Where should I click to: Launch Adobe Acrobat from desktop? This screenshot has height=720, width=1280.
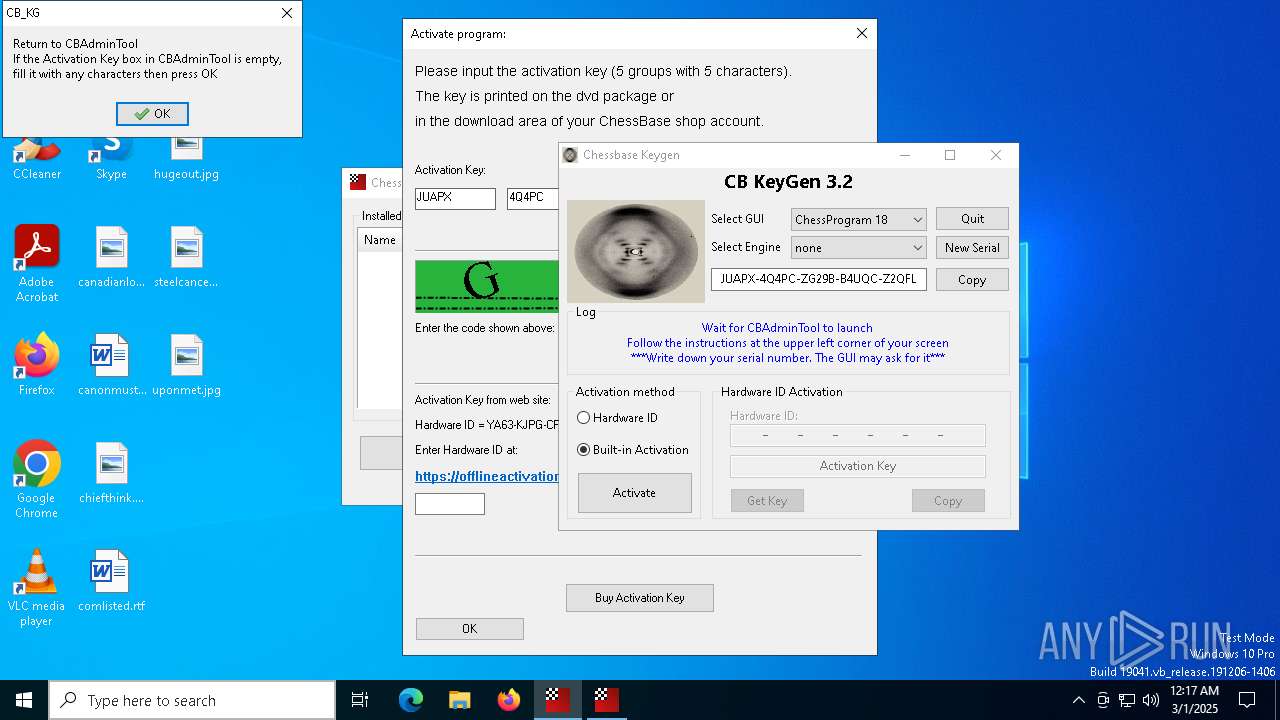[x=37, y=263]
